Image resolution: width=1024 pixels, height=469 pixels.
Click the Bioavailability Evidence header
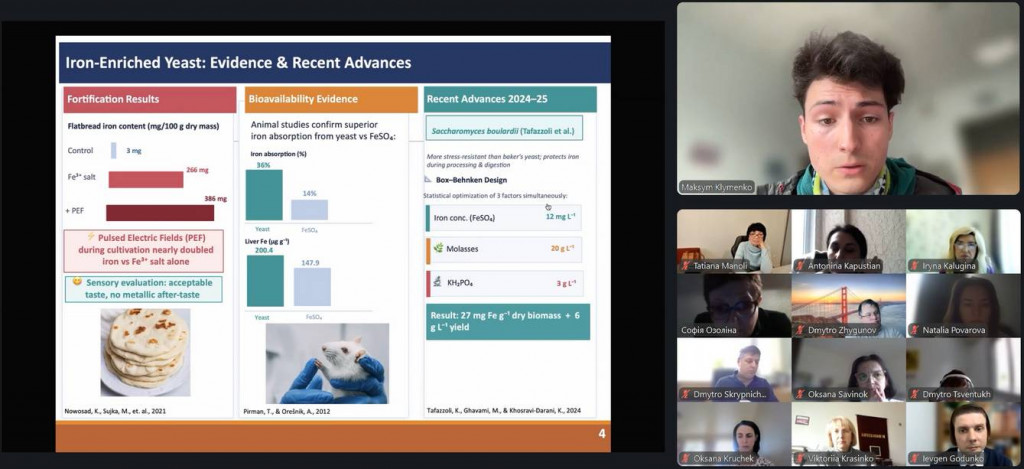(330, 99)
